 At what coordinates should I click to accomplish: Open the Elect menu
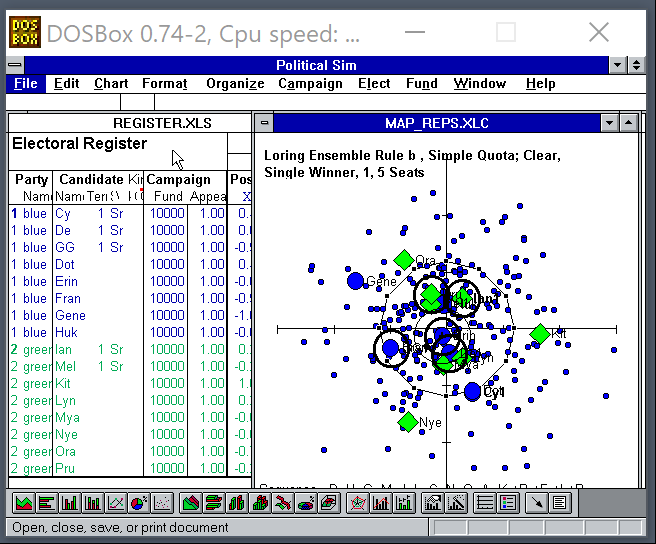tap(374, 83)
